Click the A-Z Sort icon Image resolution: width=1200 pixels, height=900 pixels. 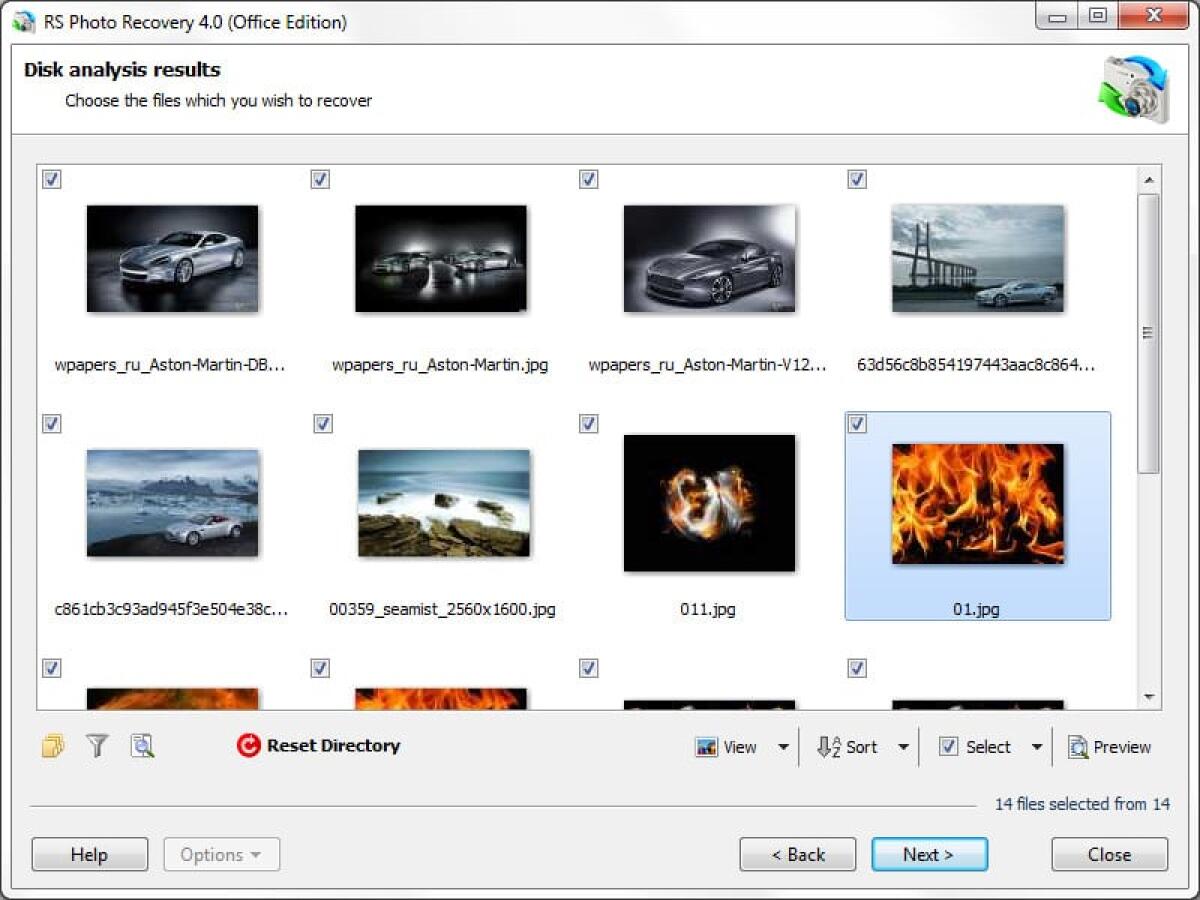[829, 746]
